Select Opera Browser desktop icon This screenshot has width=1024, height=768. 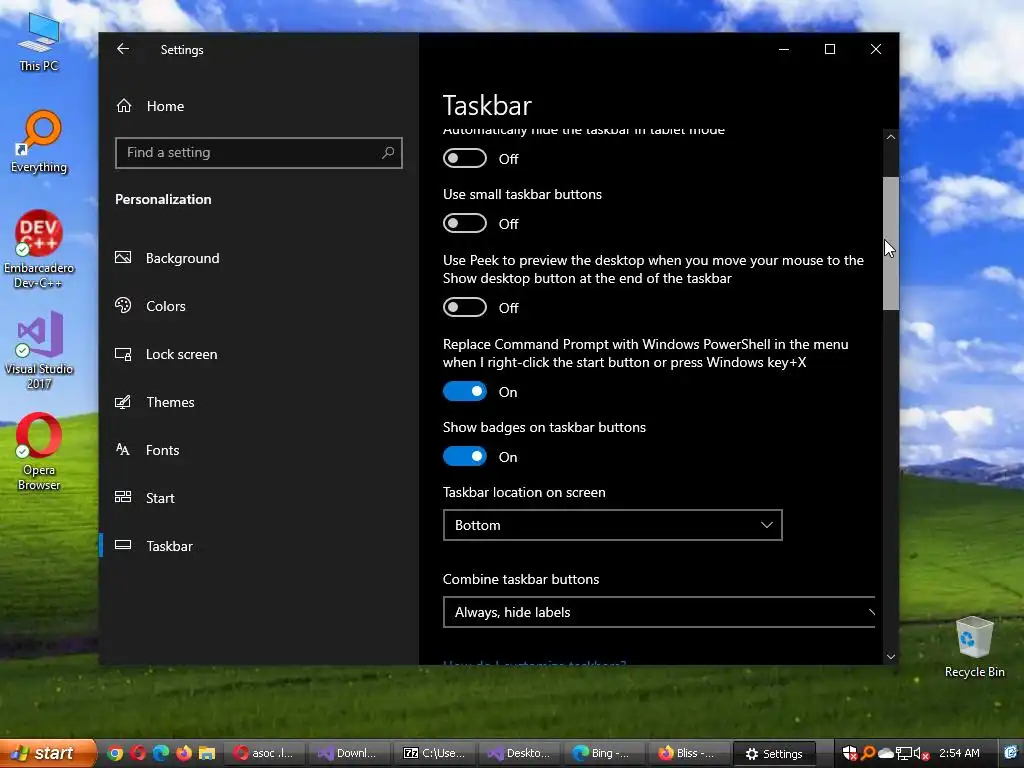[39, 452]
